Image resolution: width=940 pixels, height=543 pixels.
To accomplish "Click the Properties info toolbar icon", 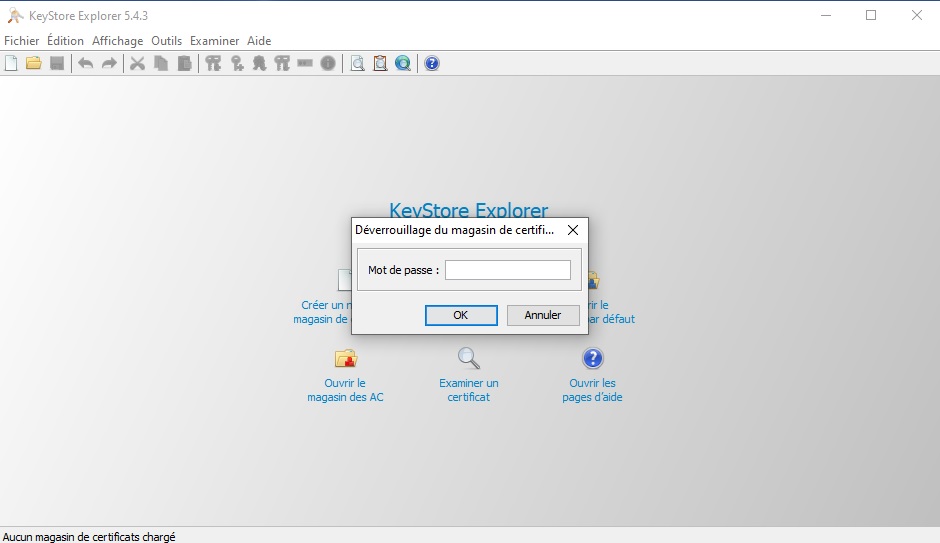I will tap(328, 63).
